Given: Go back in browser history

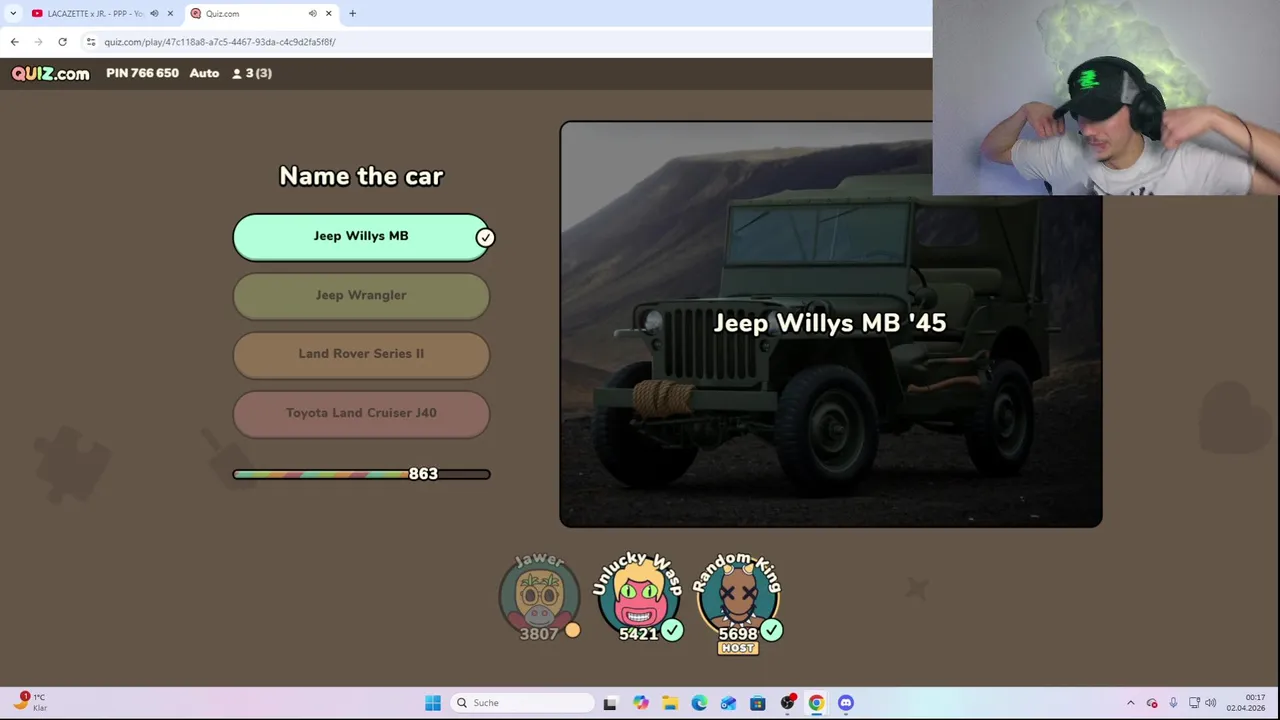Looking at the screenshot, I should (14, 42).
